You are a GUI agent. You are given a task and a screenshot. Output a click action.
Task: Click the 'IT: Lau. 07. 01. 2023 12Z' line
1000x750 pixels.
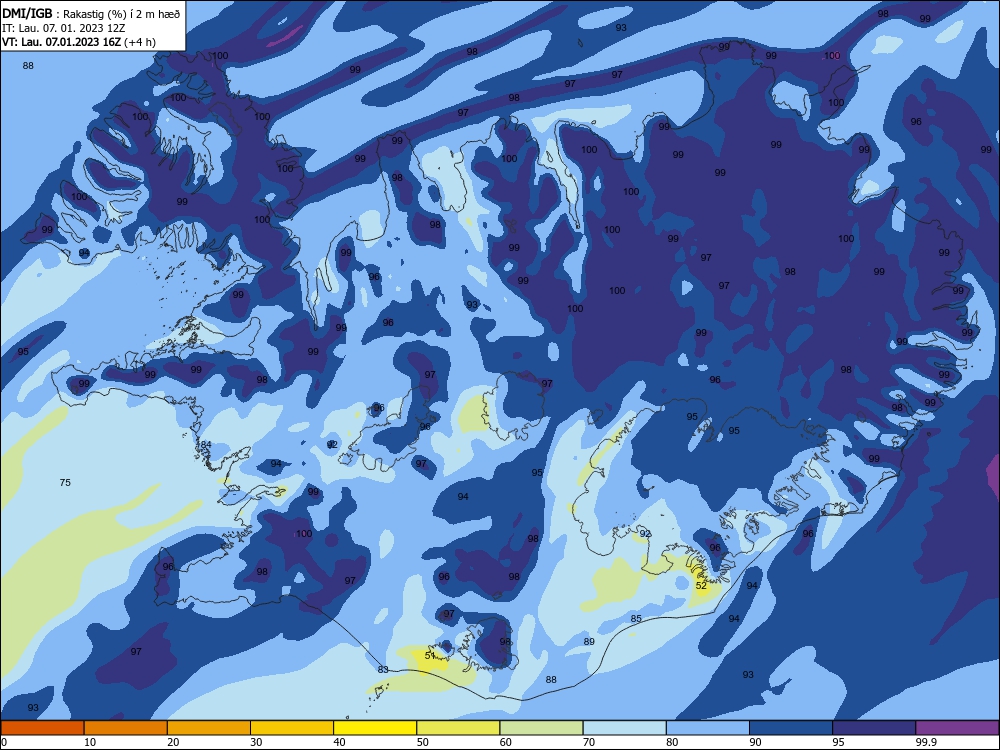pyautogui.click(x=64, y=28)
